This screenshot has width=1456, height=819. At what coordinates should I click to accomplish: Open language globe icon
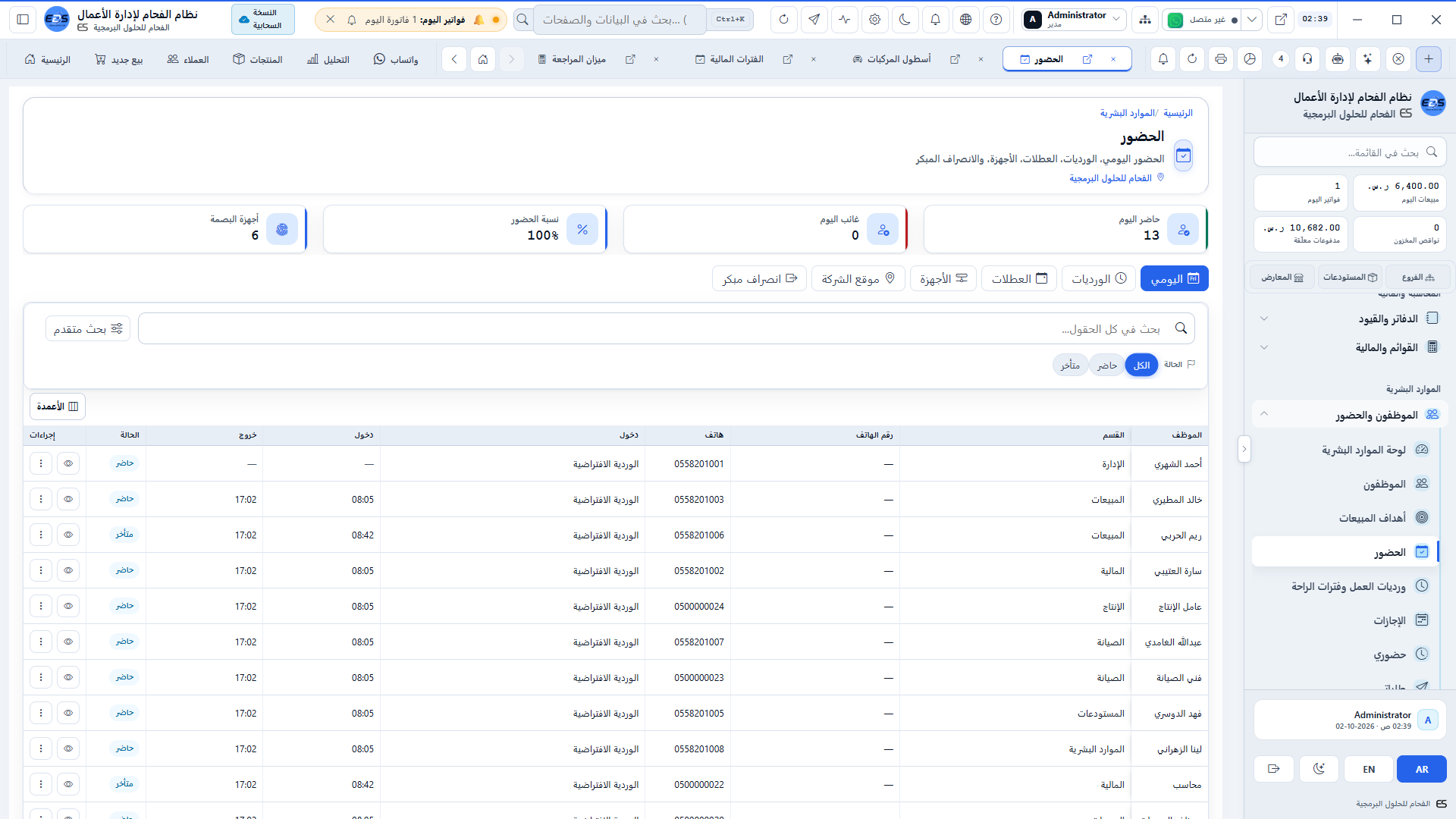[x=966, y=20]
